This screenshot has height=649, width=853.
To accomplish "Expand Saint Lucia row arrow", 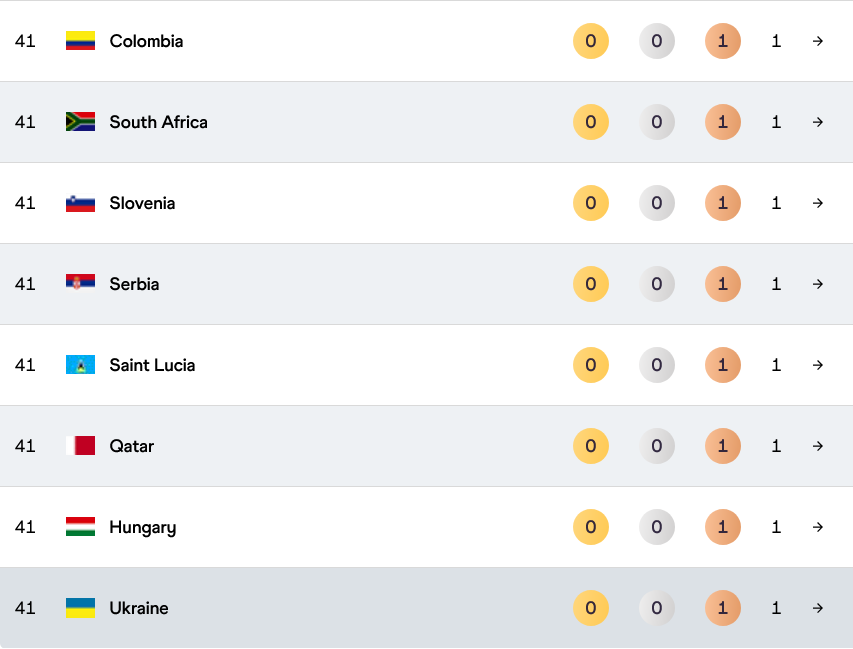I will coord(818,365).
